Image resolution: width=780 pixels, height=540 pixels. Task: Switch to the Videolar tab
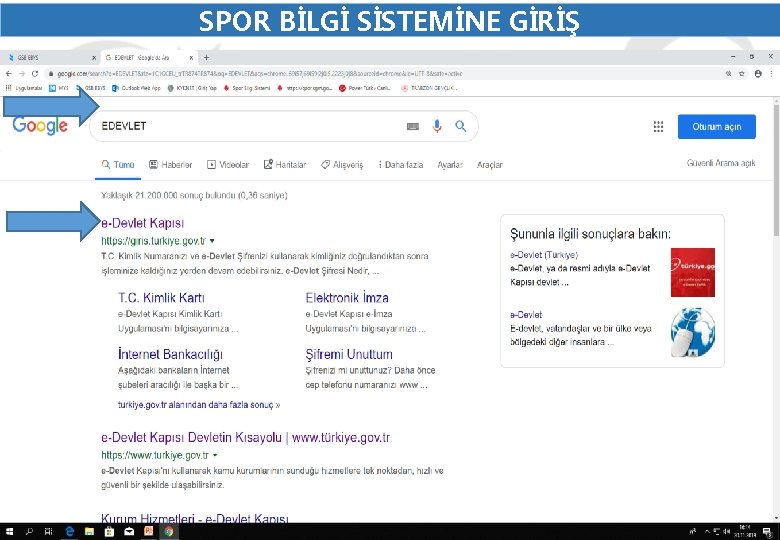coord(228,165)
